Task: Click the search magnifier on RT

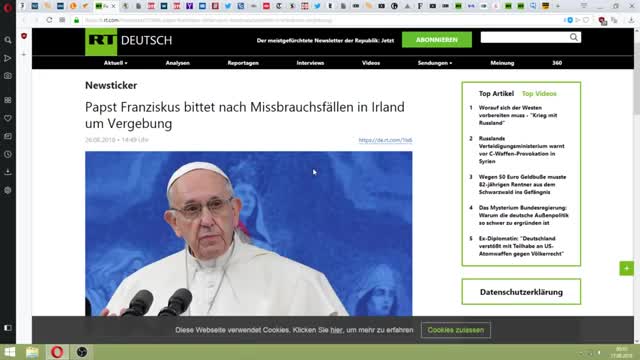Action: tap(574, 38)
